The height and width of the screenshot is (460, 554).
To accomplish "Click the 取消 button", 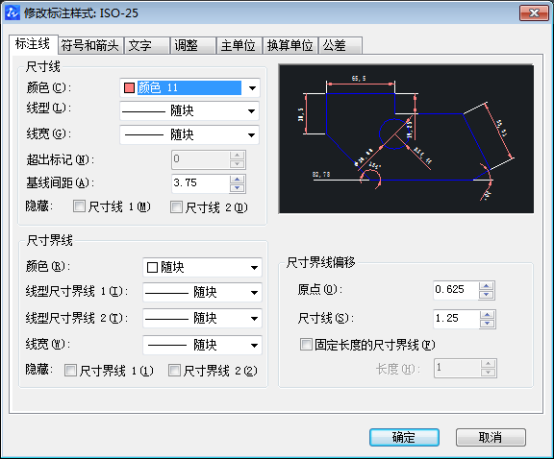I will pos(490,437).
